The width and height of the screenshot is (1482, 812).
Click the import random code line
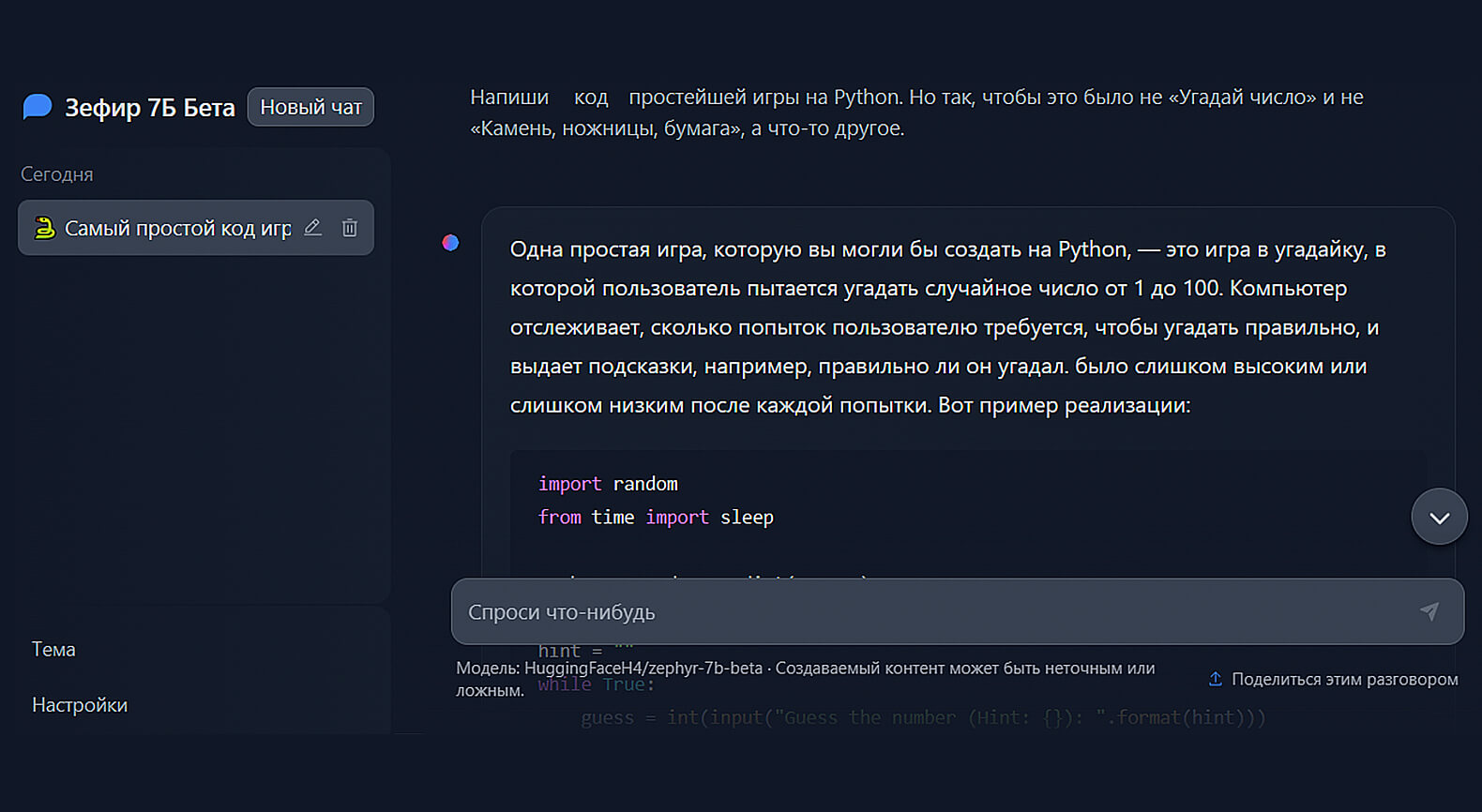point(608,484)
